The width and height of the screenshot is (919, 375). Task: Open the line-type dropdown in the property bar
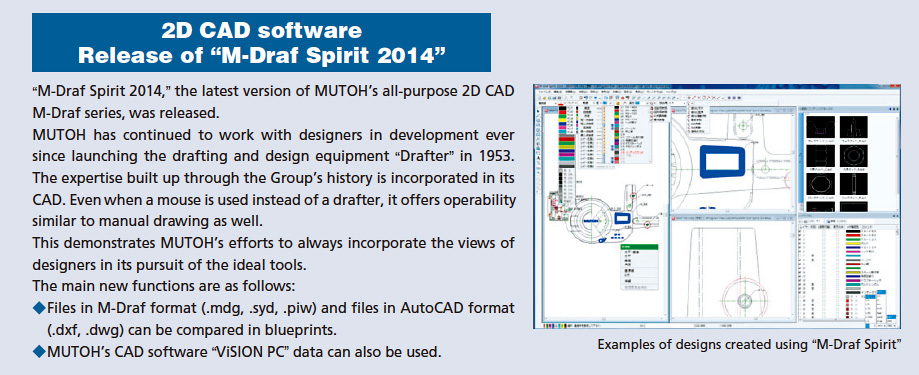tap(587, 103)
